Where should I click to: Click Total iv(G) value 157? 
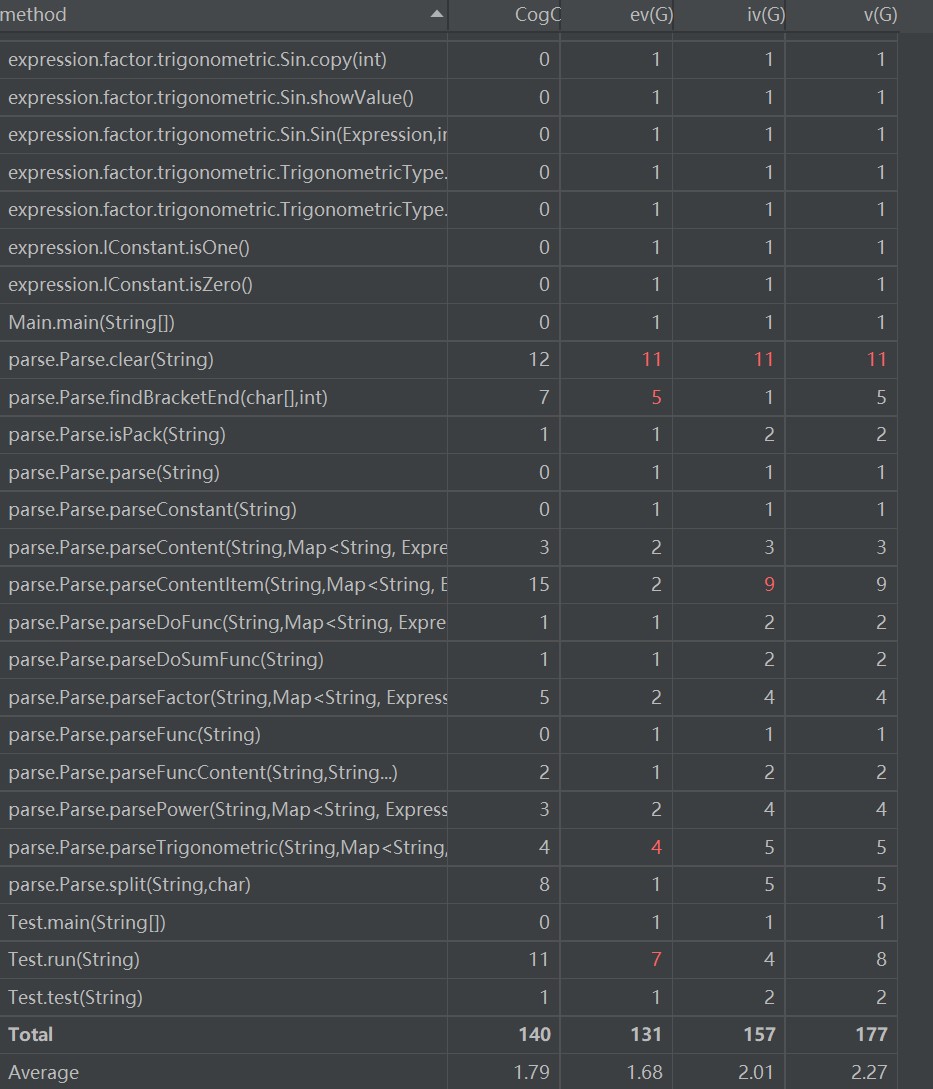coord(759,1035)
